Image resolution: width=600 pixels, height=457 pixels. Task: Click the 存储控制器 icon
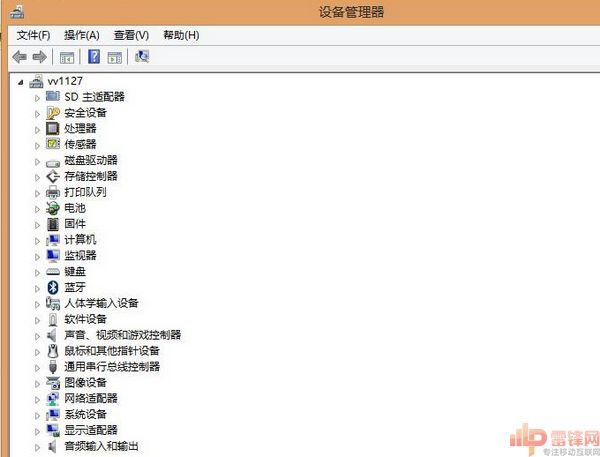point(53,176)
